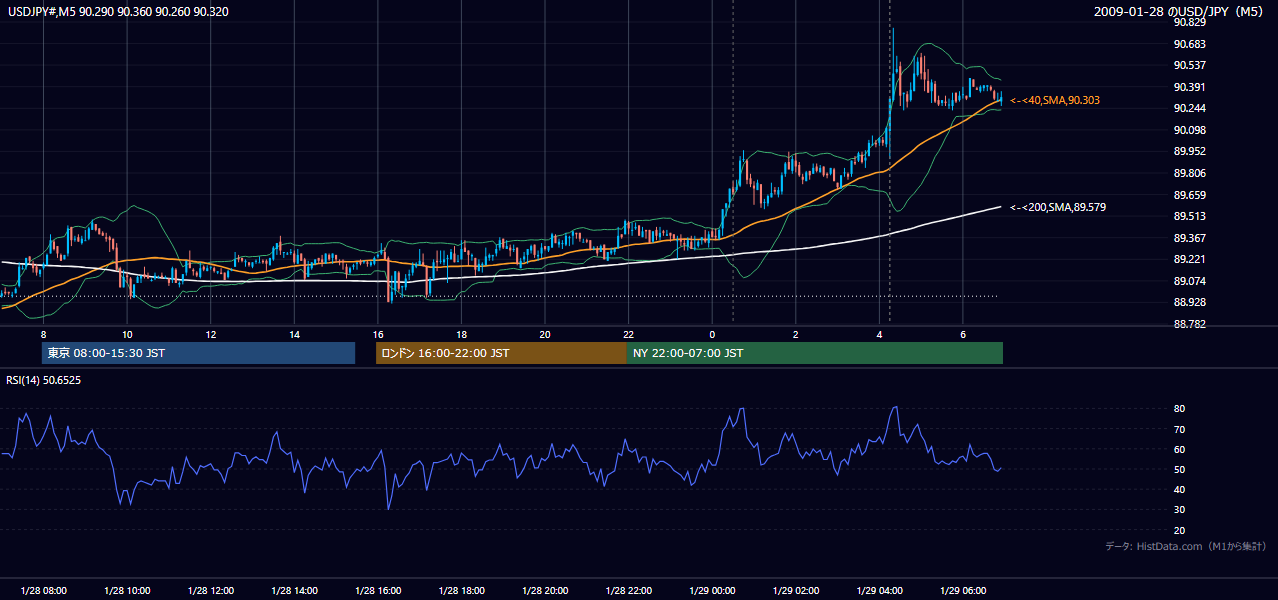The image size is (1278, 600).
Task: Click RSI scale value 30
Action: (1180, 510)
